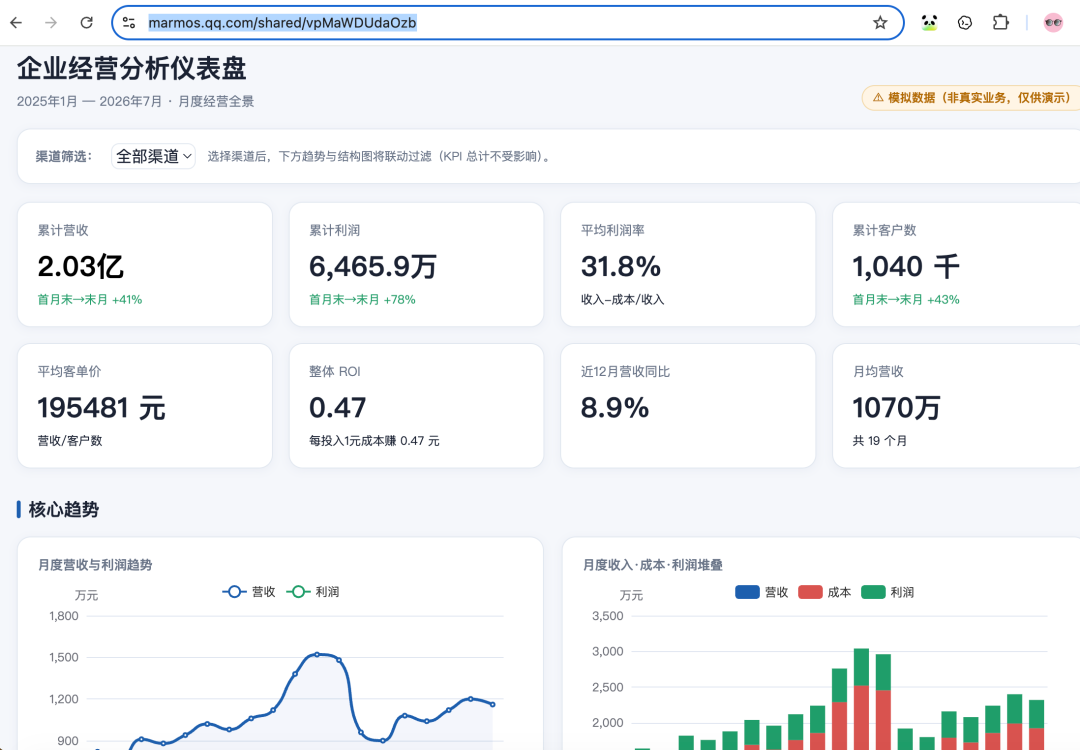
Task: Click the 营收/客户数 caption
Action: coord(70,441)
